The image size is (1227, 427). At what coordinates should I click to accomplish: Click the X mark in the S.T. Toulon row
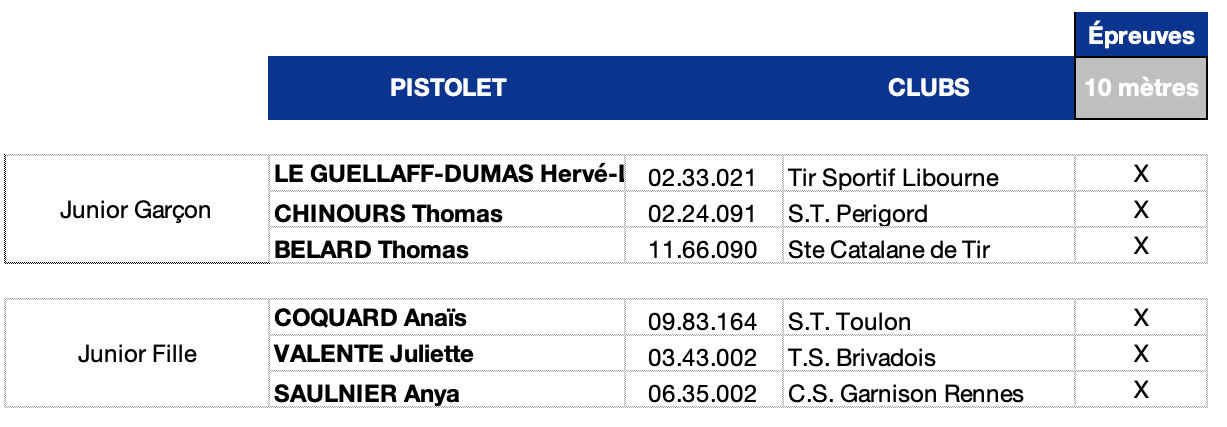1140,319
